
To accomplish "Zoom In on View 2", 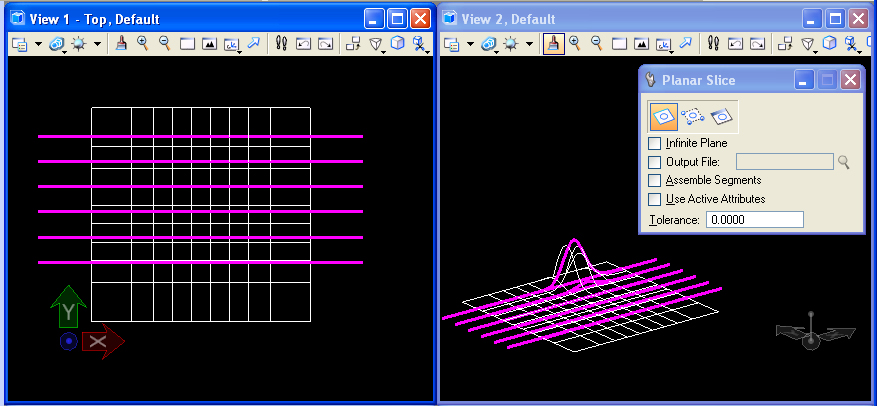I will click(574, 44).
